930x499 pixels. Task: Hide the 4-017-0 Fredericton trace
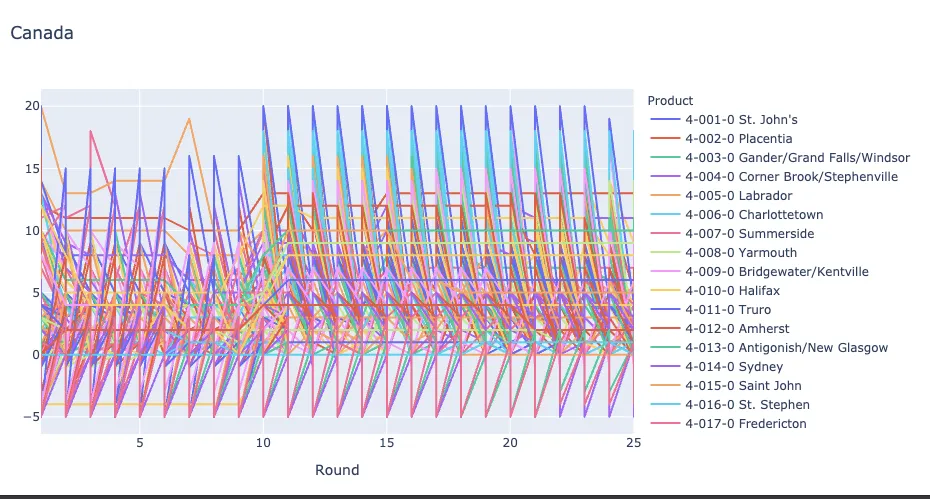coord(728,424)
